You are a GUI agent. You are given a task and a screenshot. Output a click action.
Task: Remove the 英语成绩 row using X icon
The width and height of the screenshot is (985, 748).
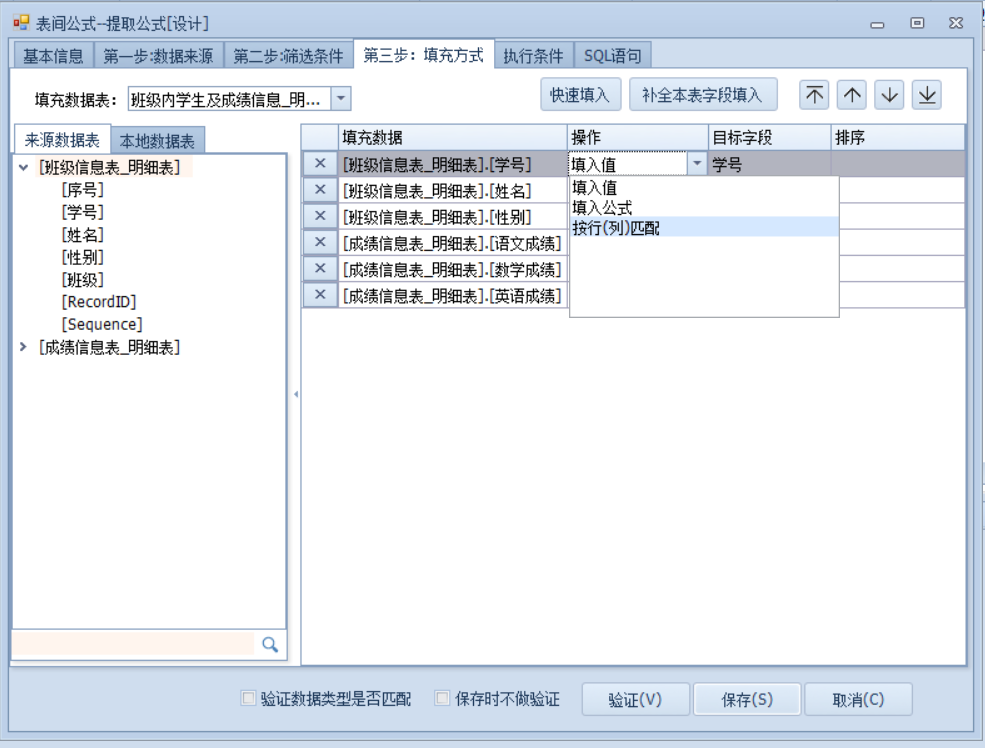(320, 294)
